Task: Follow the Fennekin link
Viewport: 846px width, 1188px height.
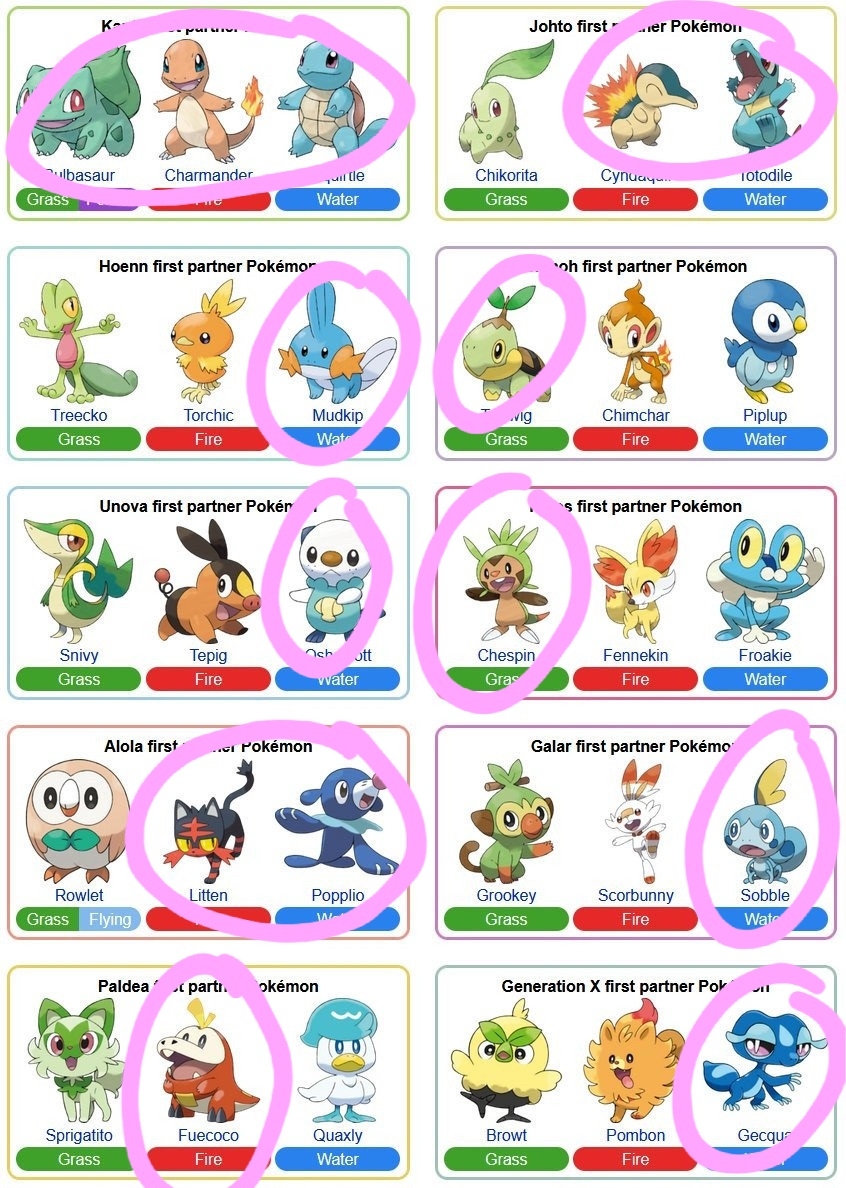Action: pos(635,655)
